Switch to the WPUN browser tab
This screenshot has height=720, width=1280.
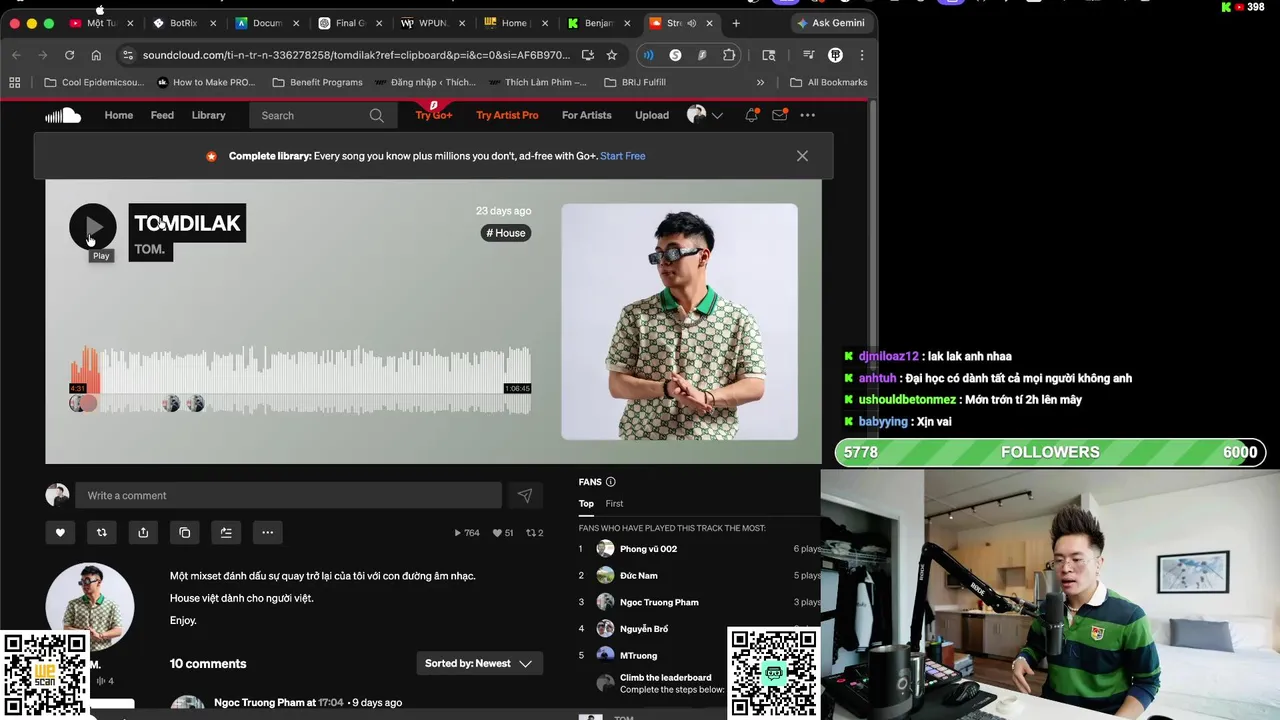(432, 23)
